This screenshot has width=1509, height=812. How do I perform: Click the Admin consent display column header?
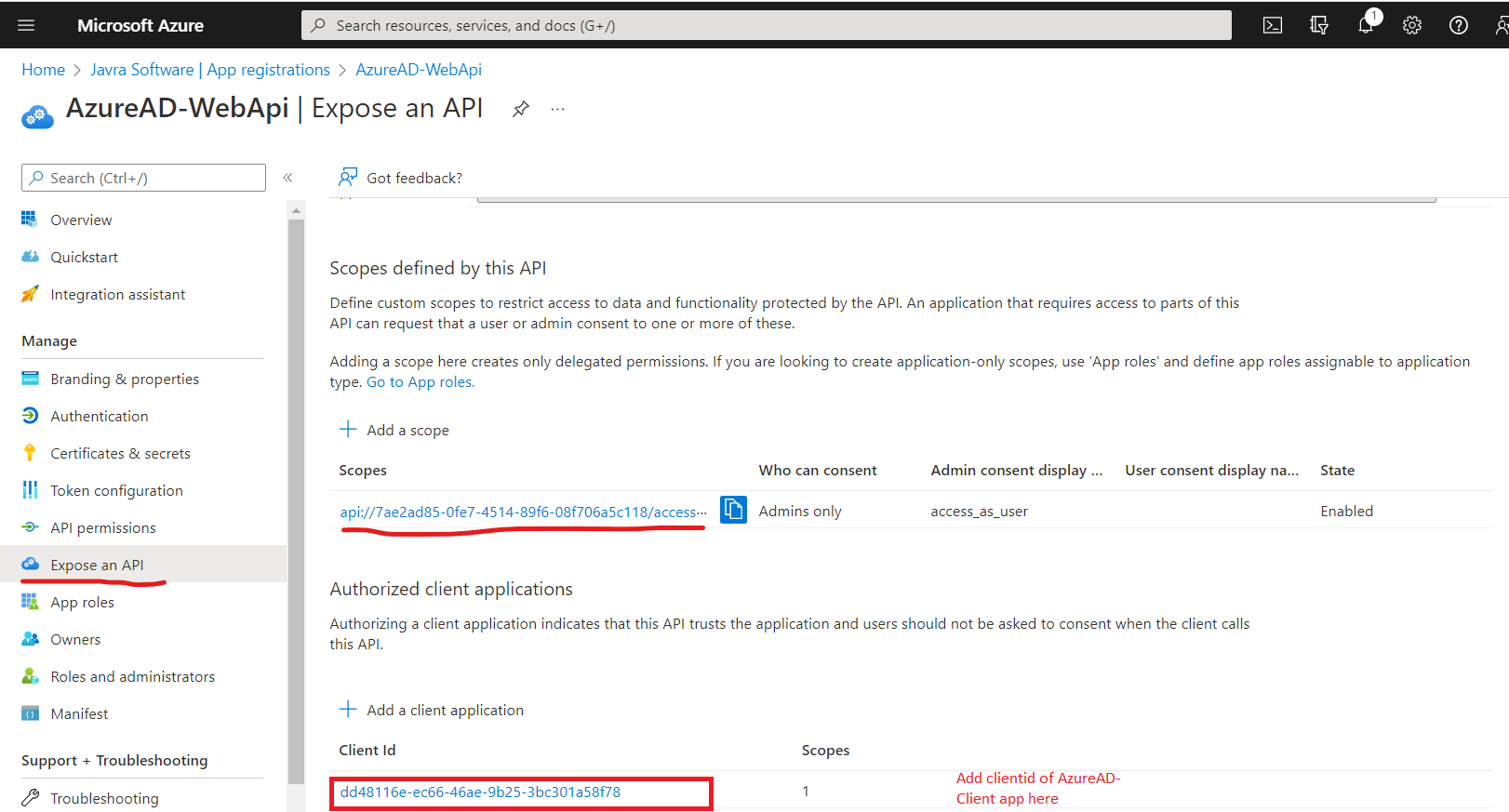(x=1016, y=471)
